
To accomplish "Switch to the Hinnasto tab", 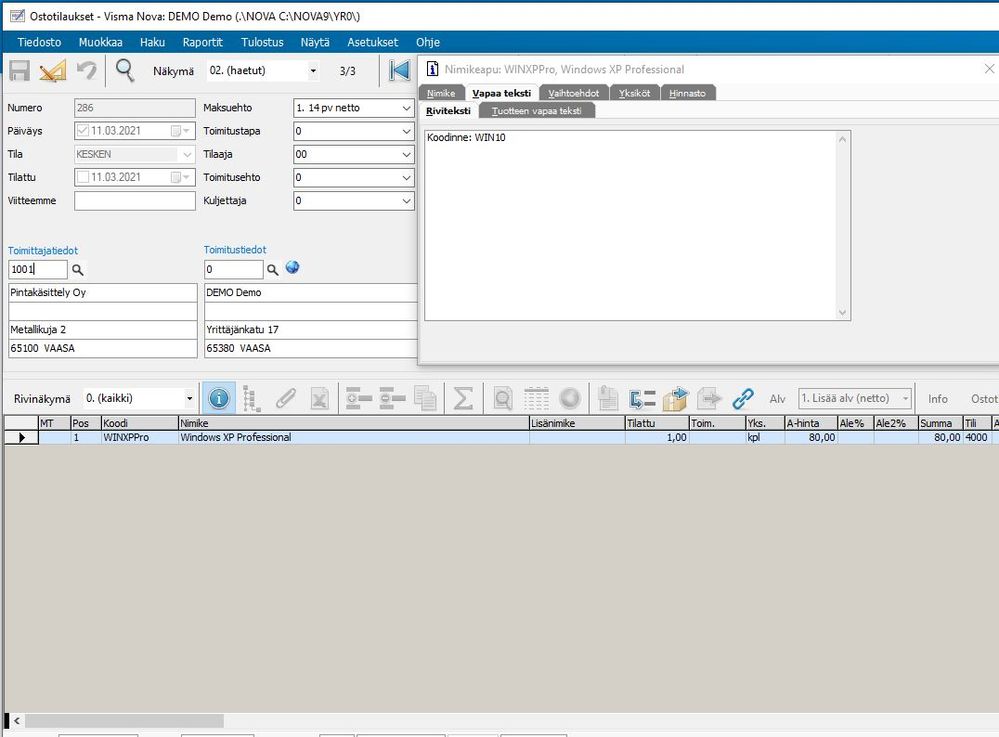I will click(x=687, y=93).
